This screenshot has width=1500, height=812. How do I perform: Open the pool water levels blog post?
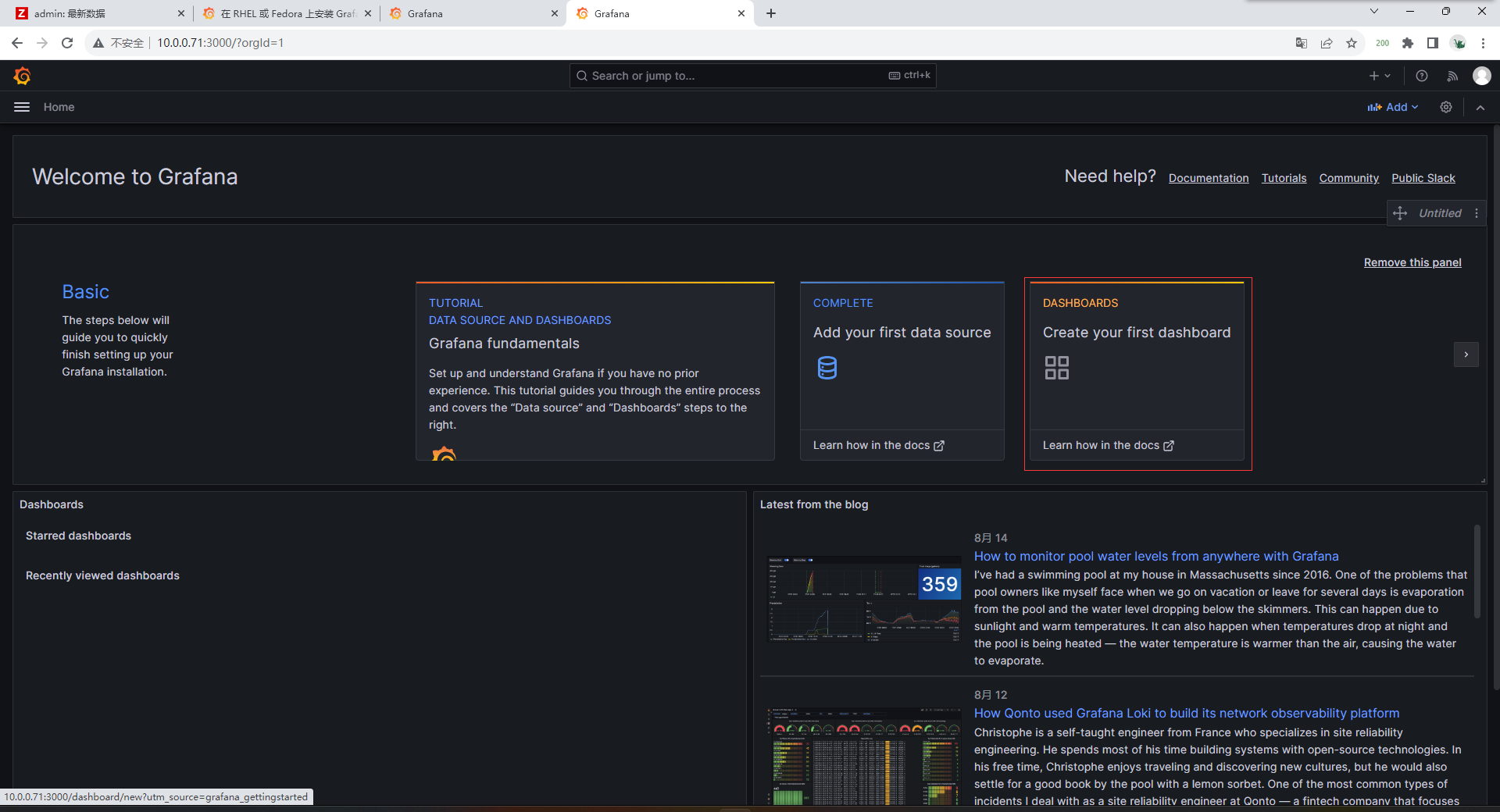click(1156, 556)
